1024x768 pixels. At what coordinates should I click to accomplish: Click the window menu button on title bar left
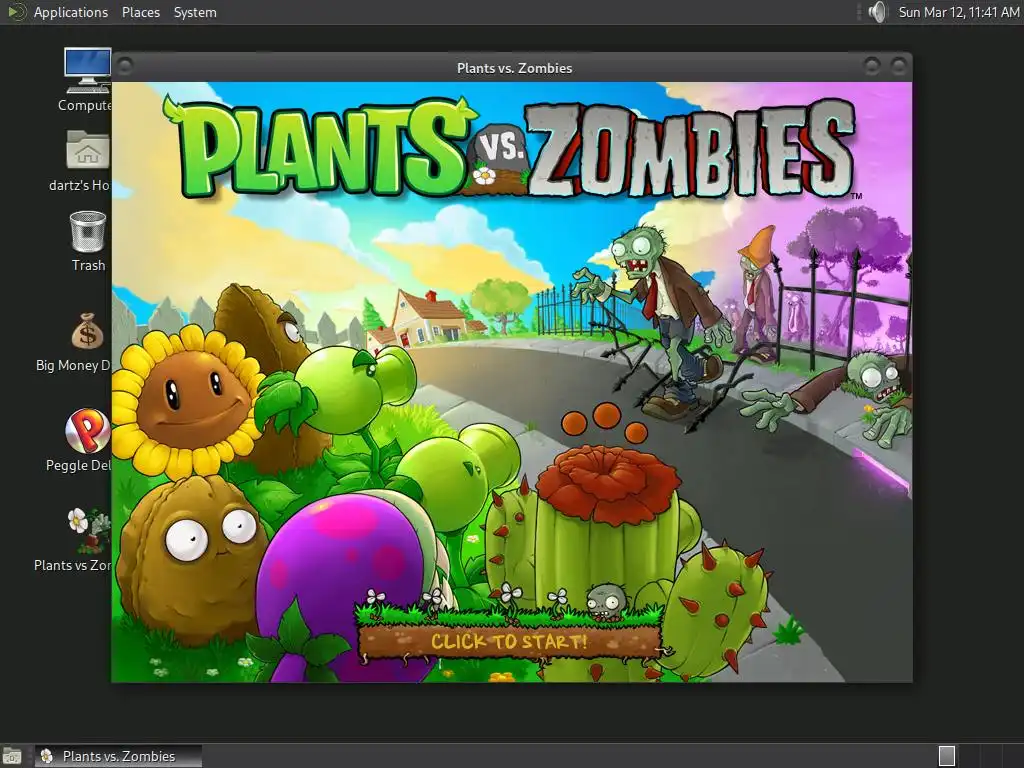point(125,67)
